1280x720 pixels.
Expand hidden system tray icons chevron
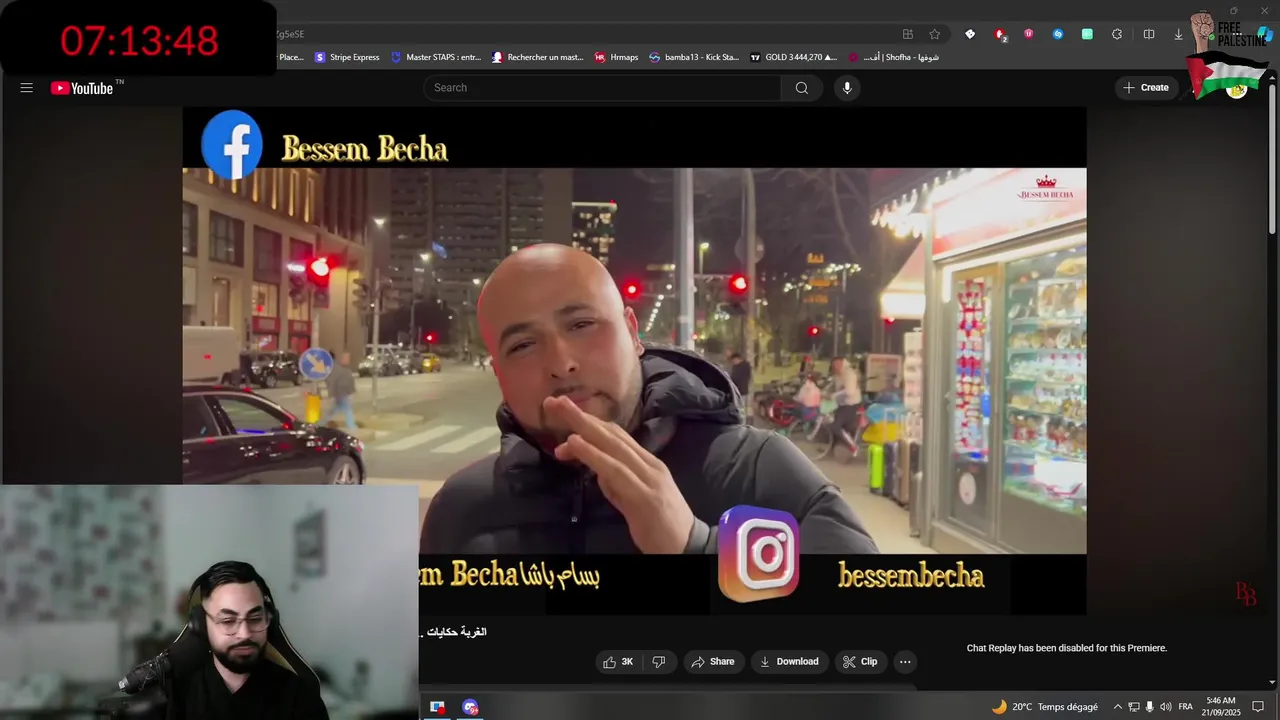click(1118, 707)
